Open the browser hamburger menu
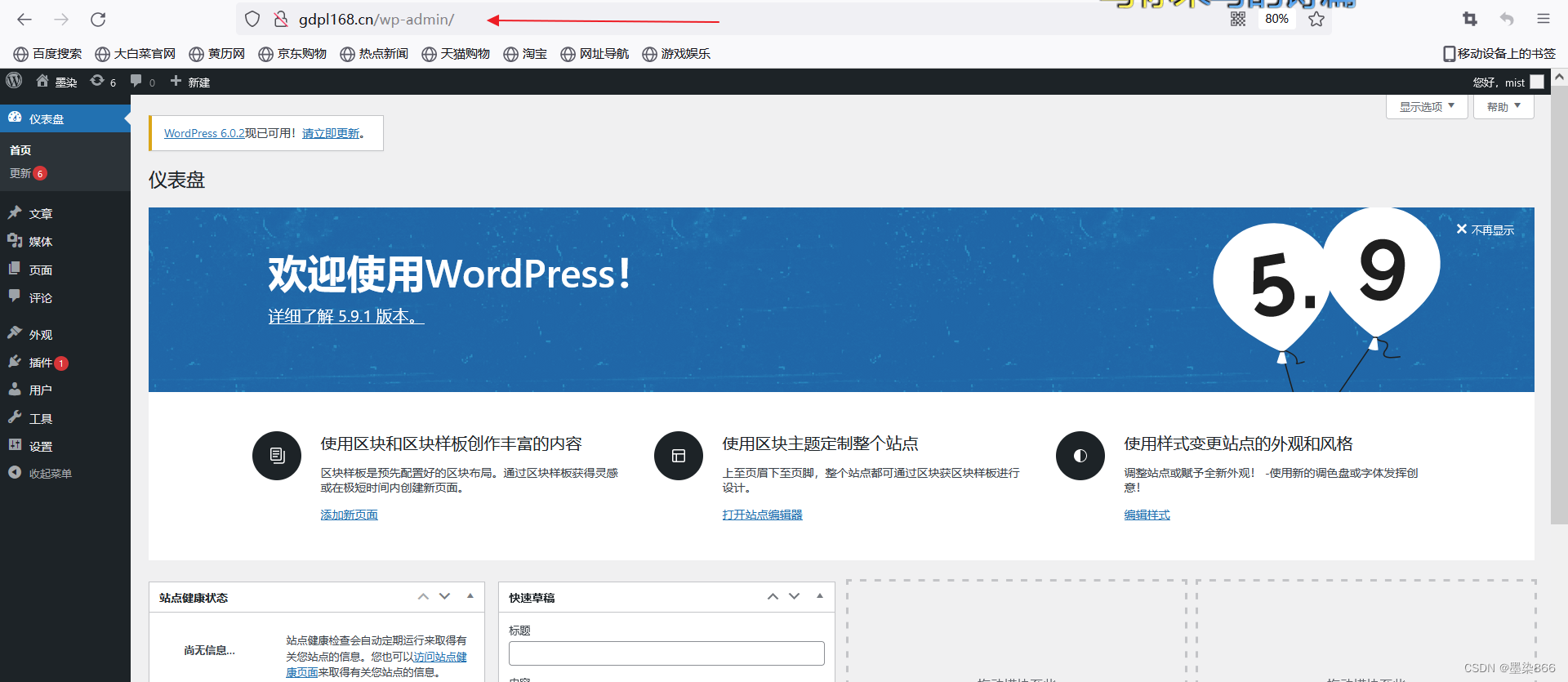 coord(1543,19)
